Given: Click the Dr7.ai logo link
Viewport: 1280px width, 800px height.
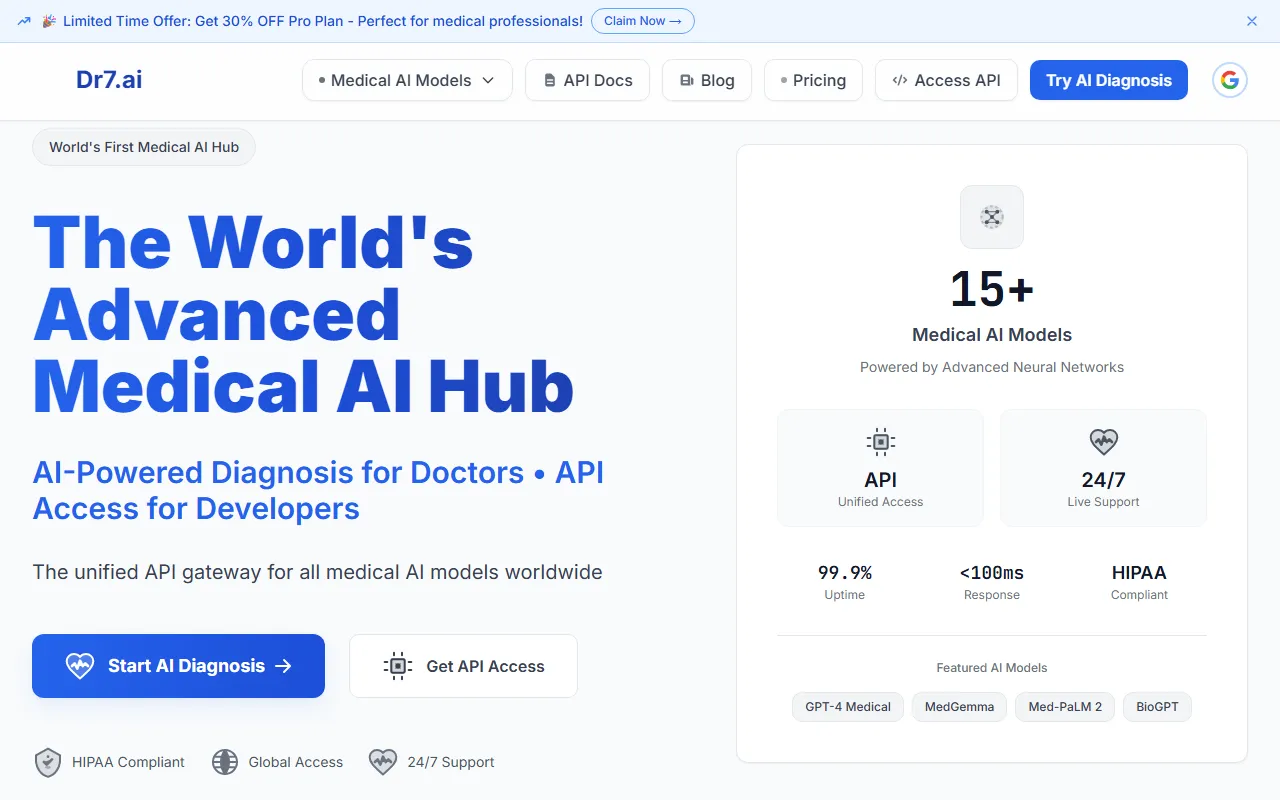Looking at the screenshot, I should pyautogui.click(x=109, y=81).
